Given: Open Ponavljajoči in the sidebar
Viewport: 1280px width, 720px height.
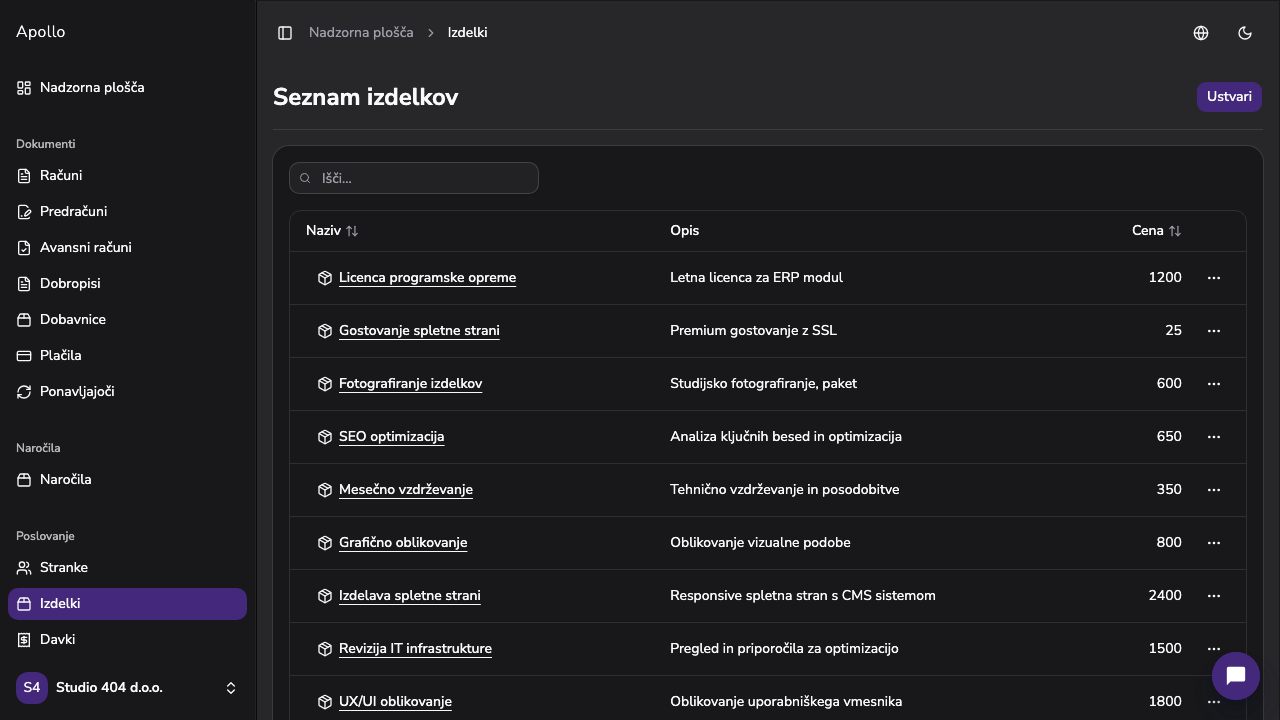Looking at the screenshot, I should pyautogui.click(x=127, y=392).
